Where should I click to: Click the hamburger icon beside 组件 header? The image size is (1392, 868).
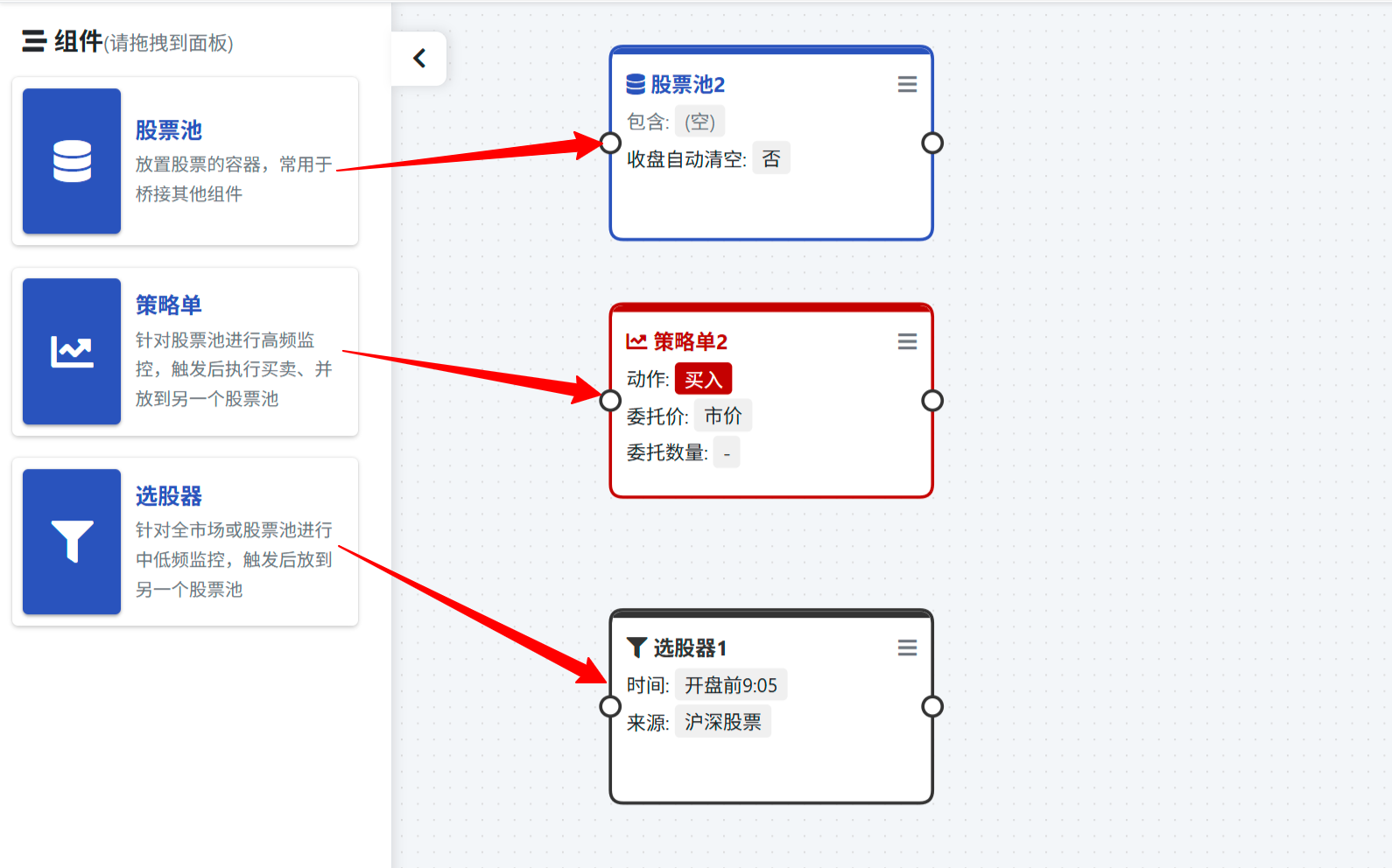click(34, 41)
